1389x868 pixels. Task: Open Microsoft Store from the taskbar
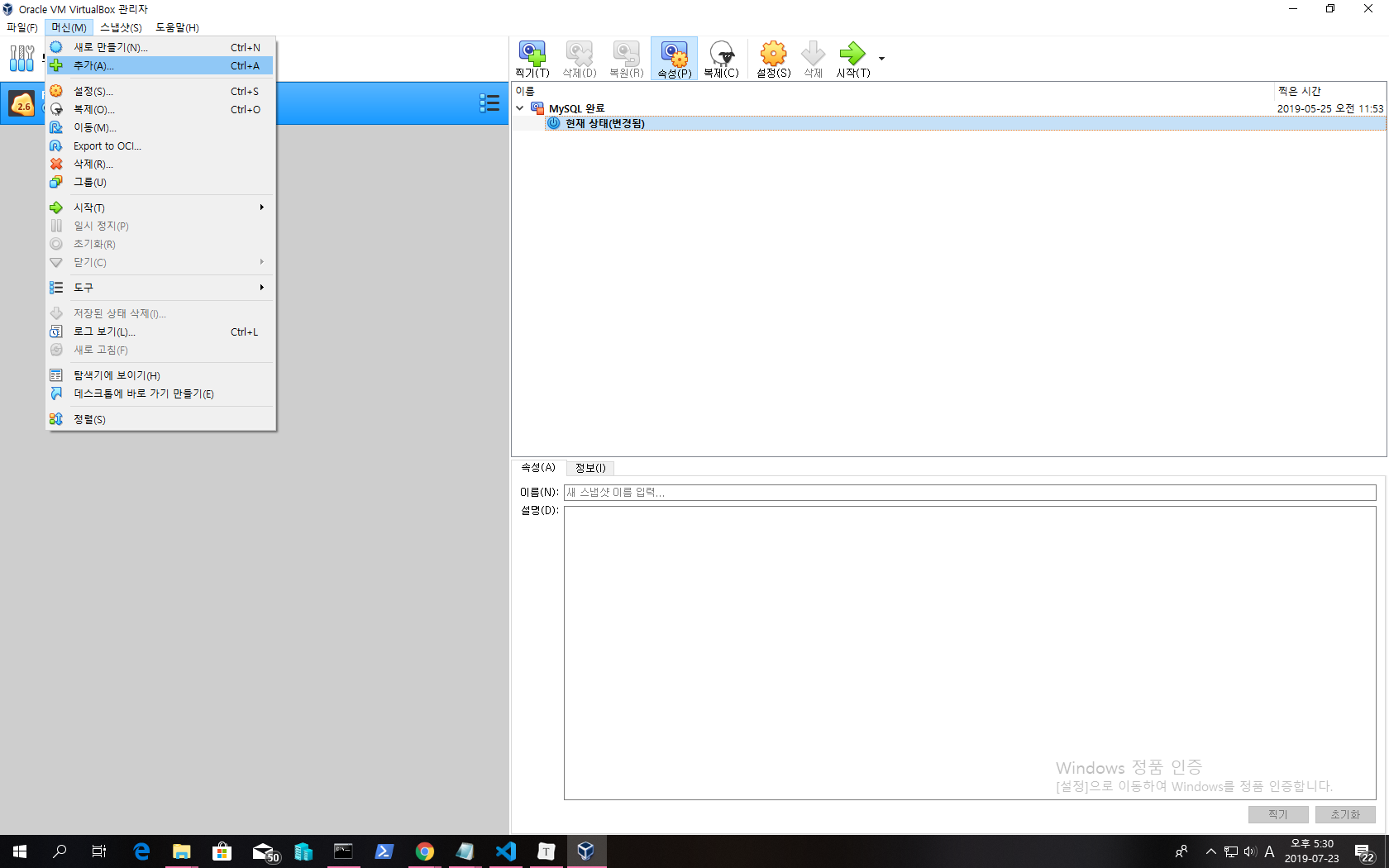222,851
